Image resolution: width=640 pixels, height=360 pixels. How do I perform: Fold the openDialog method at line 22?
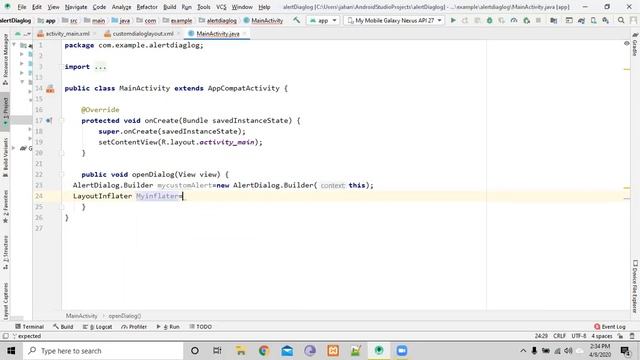(62, 174)
